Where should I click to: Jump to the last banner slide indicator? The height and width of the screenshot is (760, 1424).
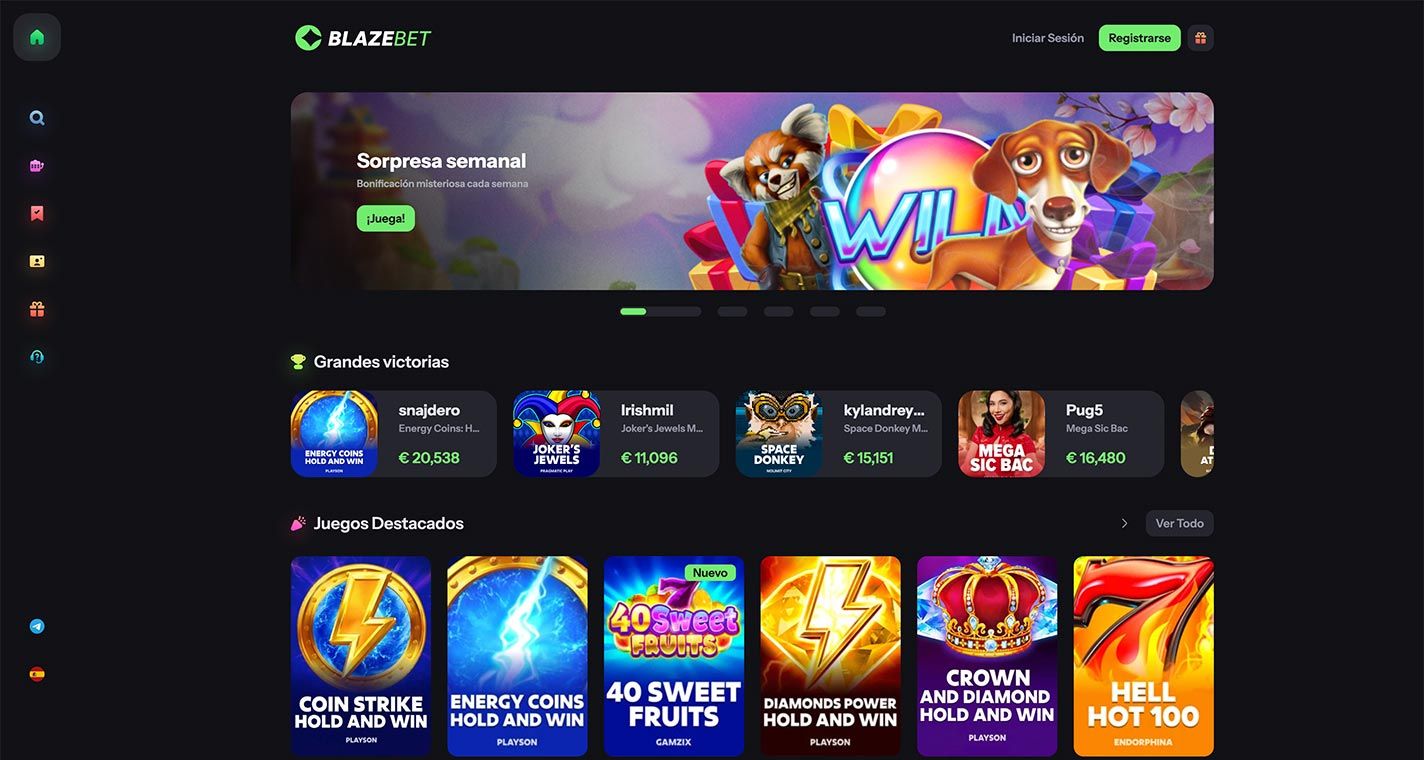click(x=870, y=312)
